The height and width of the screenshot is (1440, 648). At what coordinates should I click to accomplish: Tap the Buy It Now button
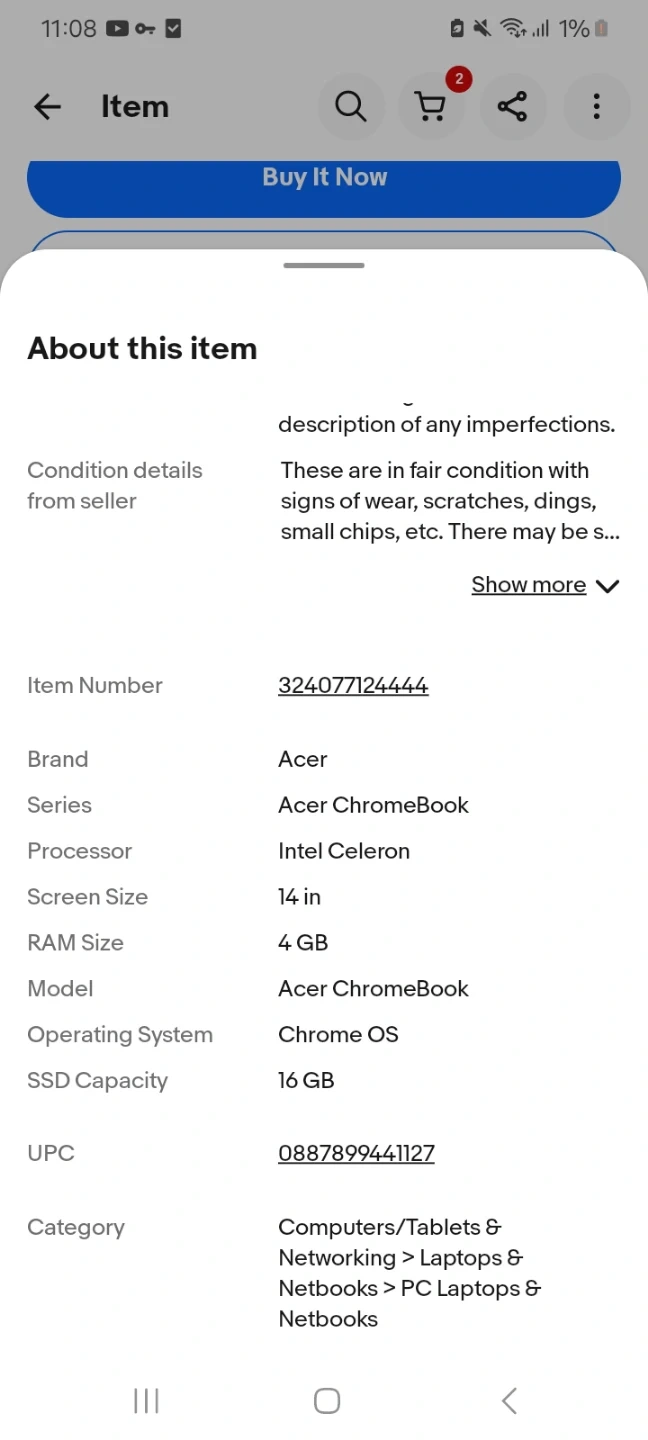[x=324, y=180]
